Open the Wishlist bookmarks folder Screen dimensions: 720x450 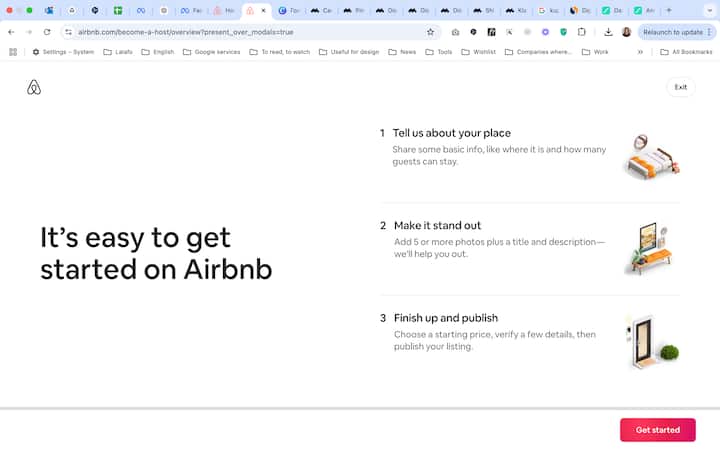point(478,52)
